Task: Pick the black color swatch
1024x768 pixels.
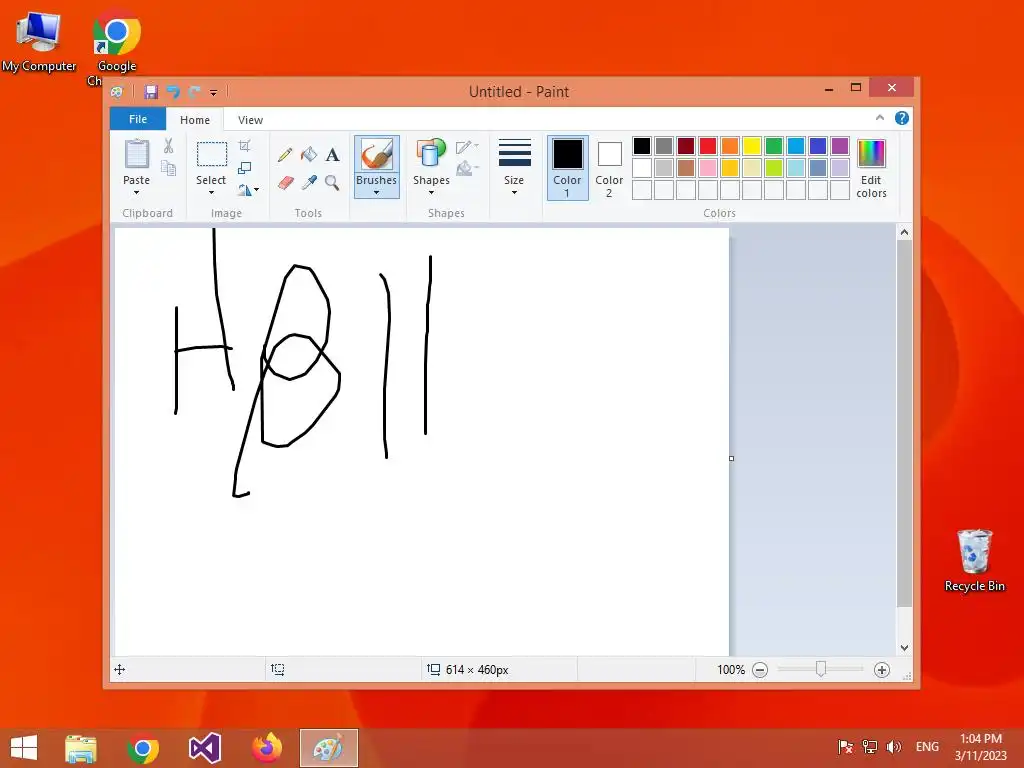Action: (x=642, y=146)
